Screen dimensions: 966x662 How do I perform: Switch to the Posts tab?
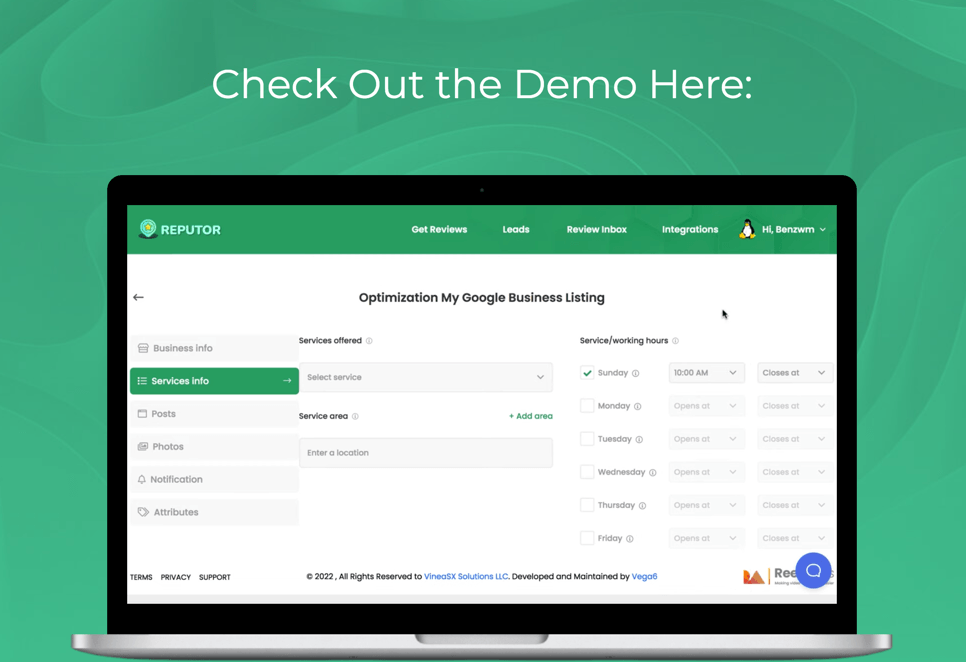pyautogui.click(x=214, y=414)
